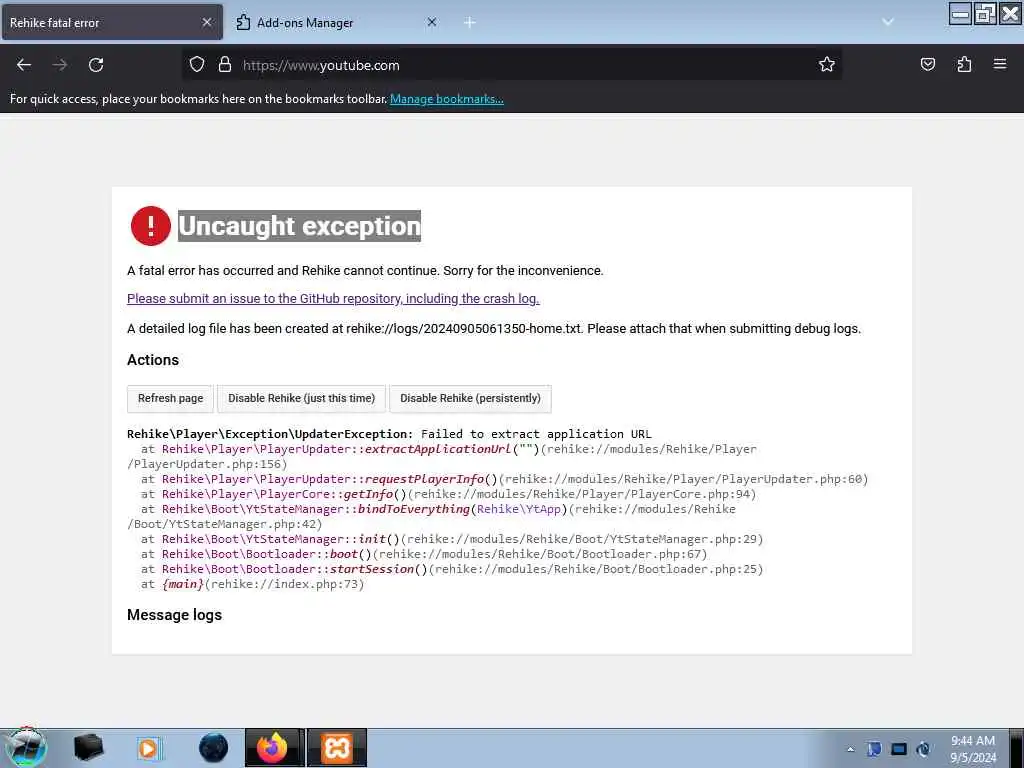
Task: Go back with the back arrow
Action: (x=24, y=65)
